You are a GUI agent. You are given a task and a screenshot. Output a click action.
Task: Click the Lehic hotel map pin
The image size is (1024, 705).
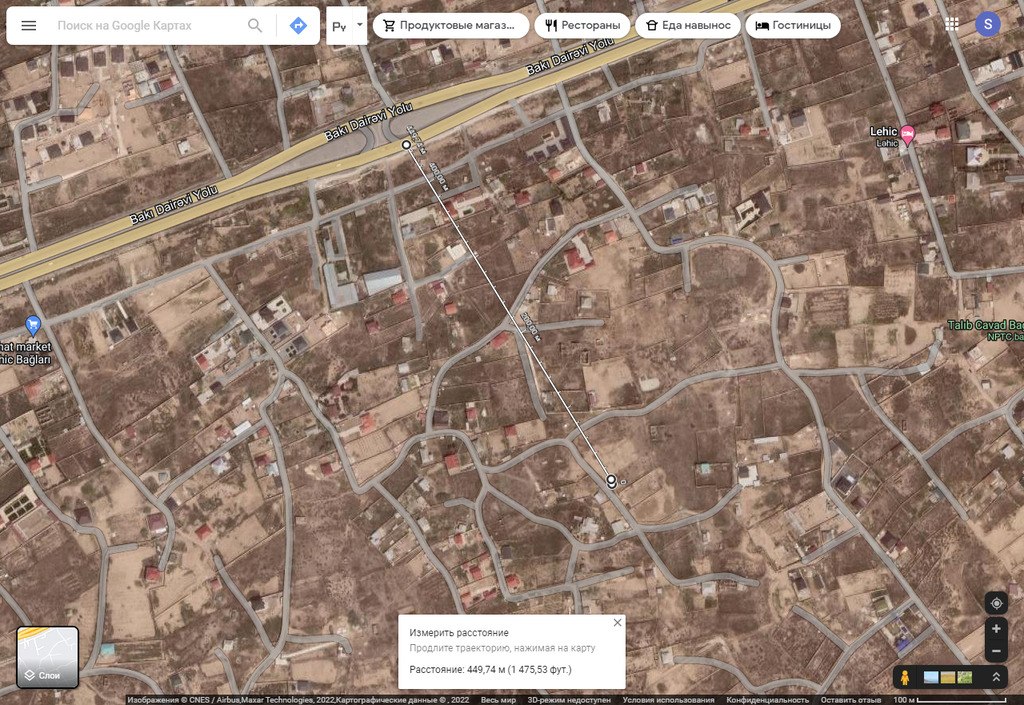click(x=908, y=134)
